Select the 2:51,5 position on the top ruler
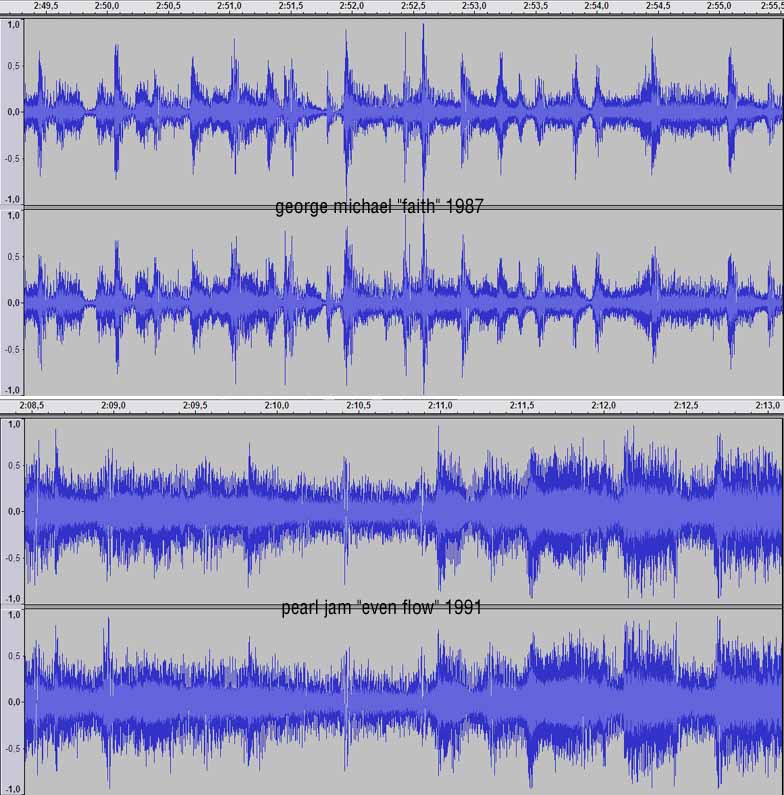Screen dimensions: 784x795 pyautogui.click(x=291, y=6)
